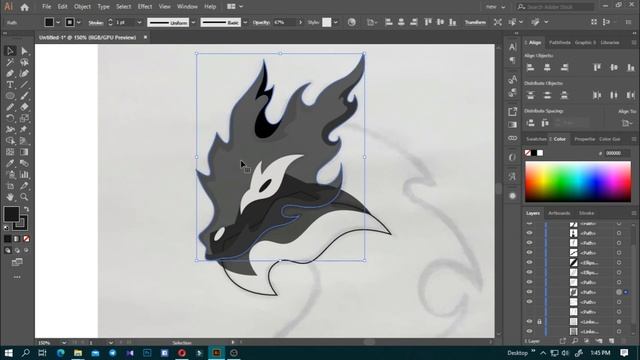Select the Artboard tool
This screenshot has height=360, width=640.
click(10, 186)
